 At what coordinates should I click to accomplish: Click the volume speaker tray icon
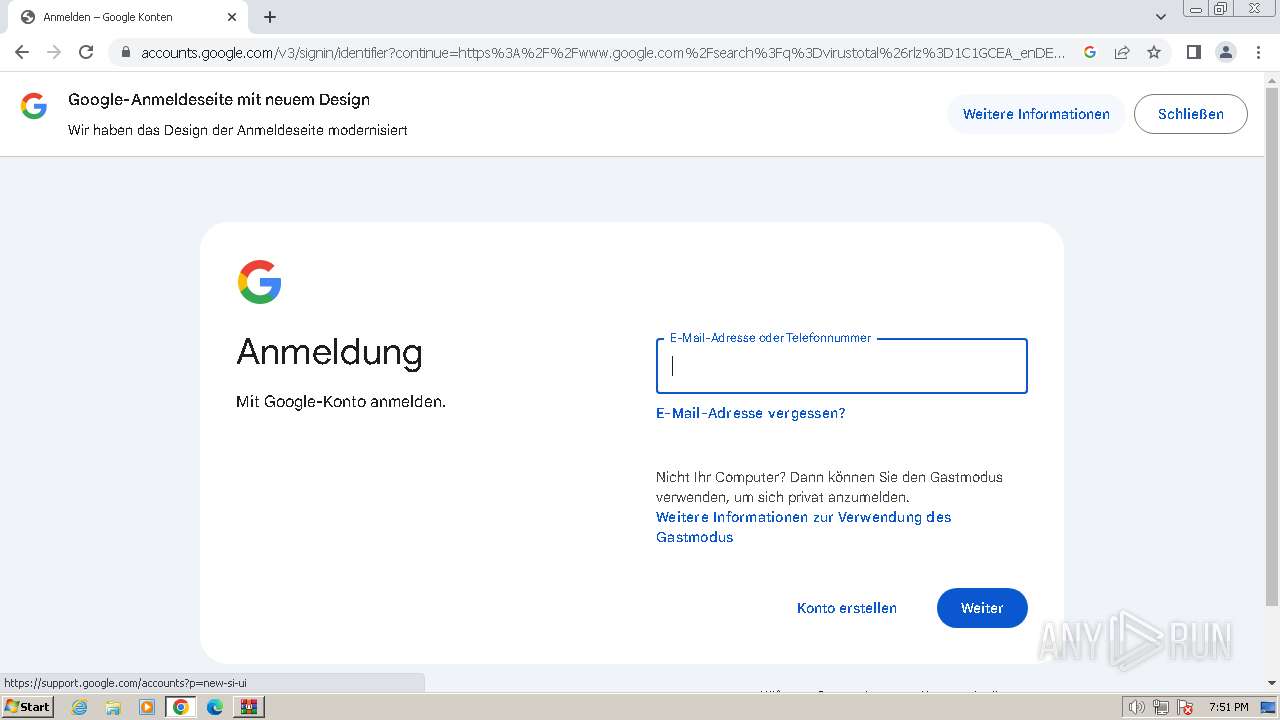[1137, 707]
